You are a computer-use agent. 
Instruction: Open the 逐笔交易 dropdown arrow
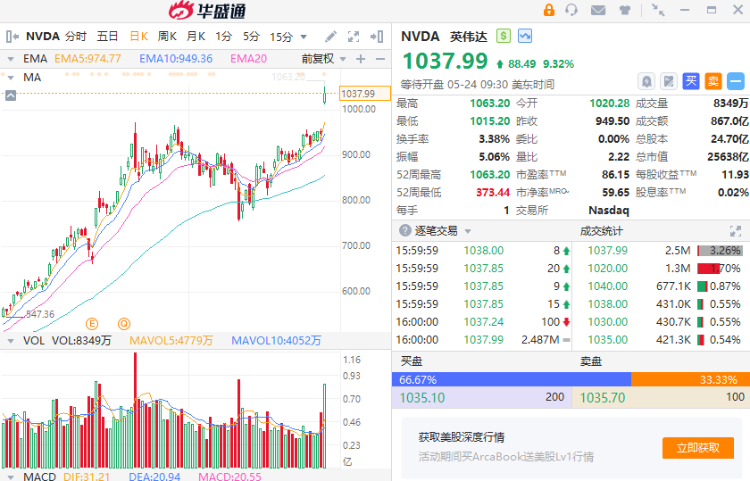click(x=468, y=231)
